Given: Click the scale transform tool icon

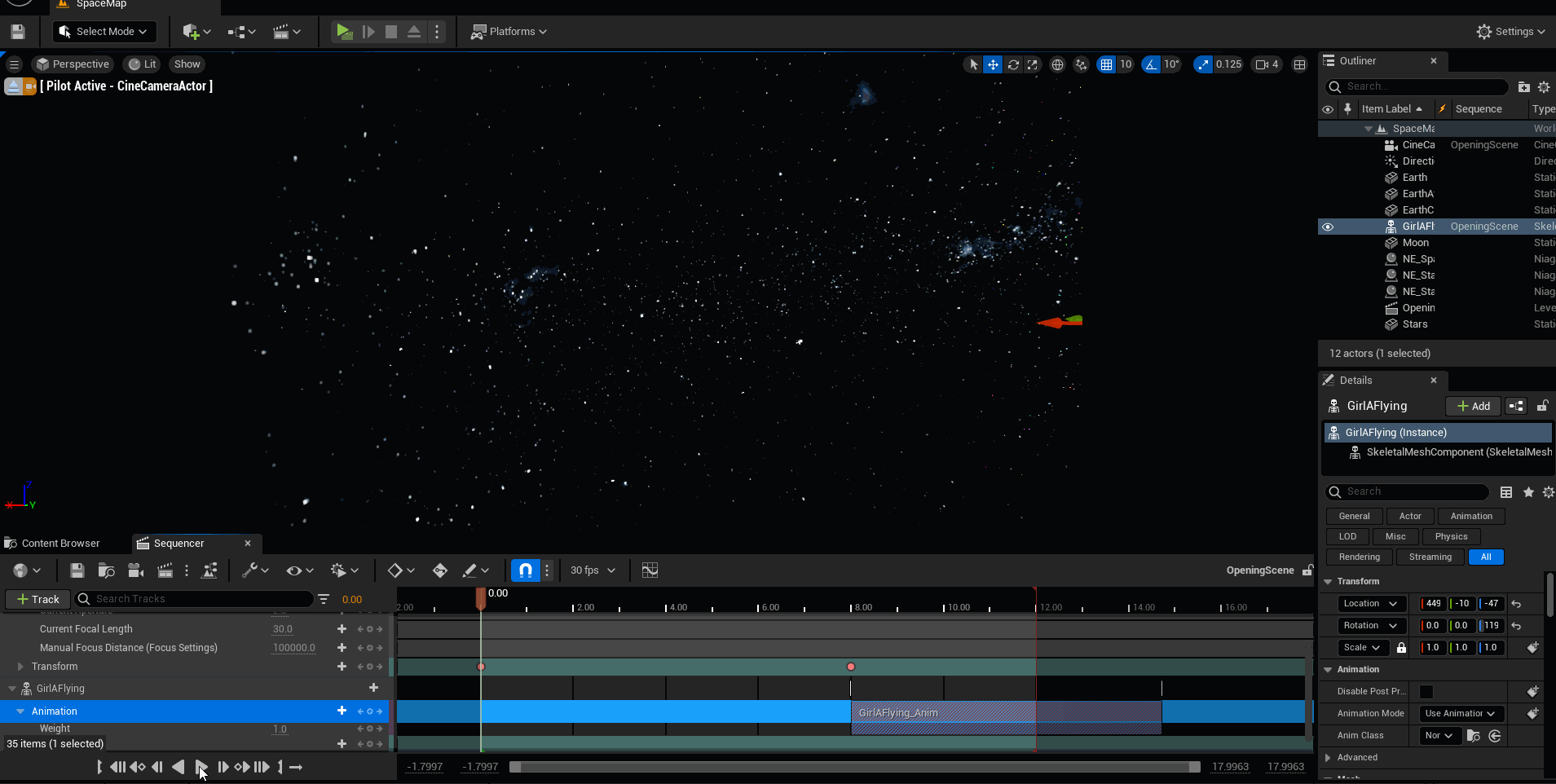Looking at the screenshot, I should point(1033,64).
